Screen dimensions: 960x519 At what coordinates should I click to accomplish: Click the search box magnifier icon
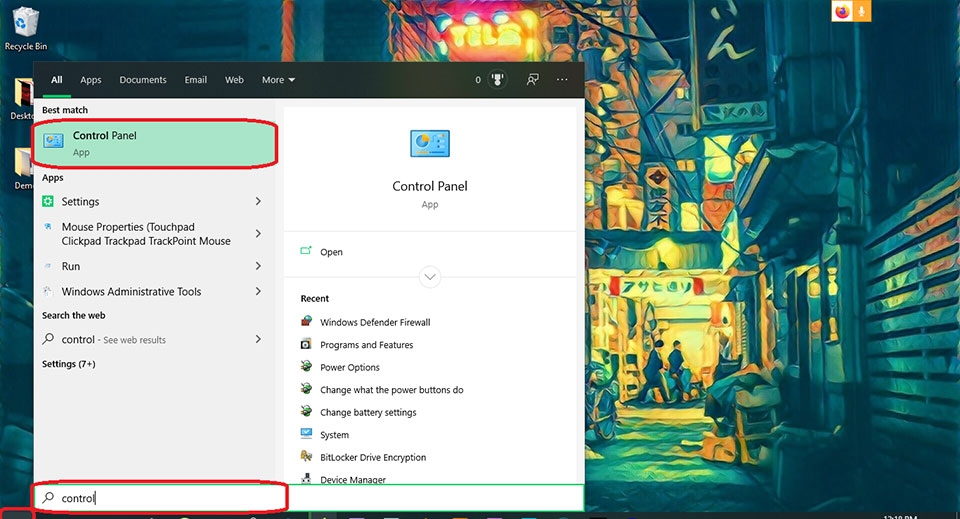click(x=48, y=498)
